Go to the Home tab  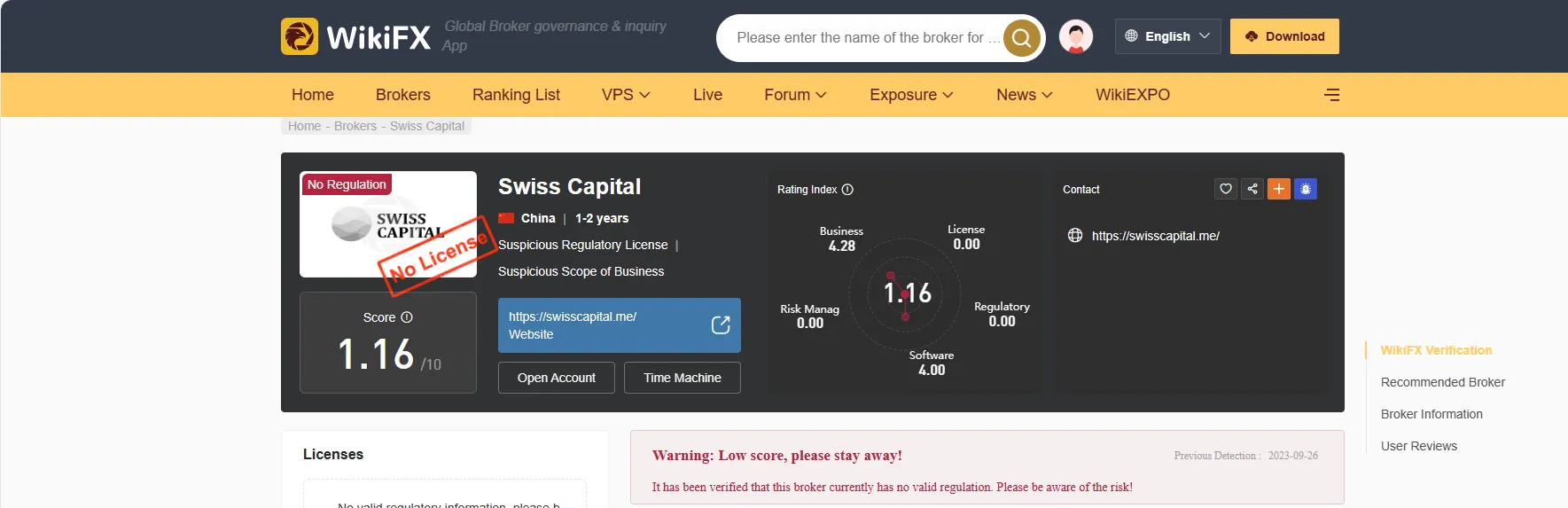point(313,95)
